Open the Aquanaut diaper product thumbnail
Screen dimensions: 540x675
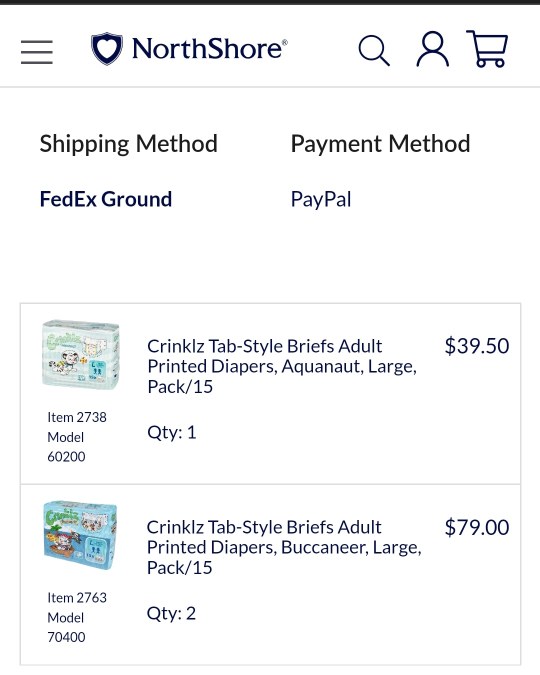click(x=81, y=355)
